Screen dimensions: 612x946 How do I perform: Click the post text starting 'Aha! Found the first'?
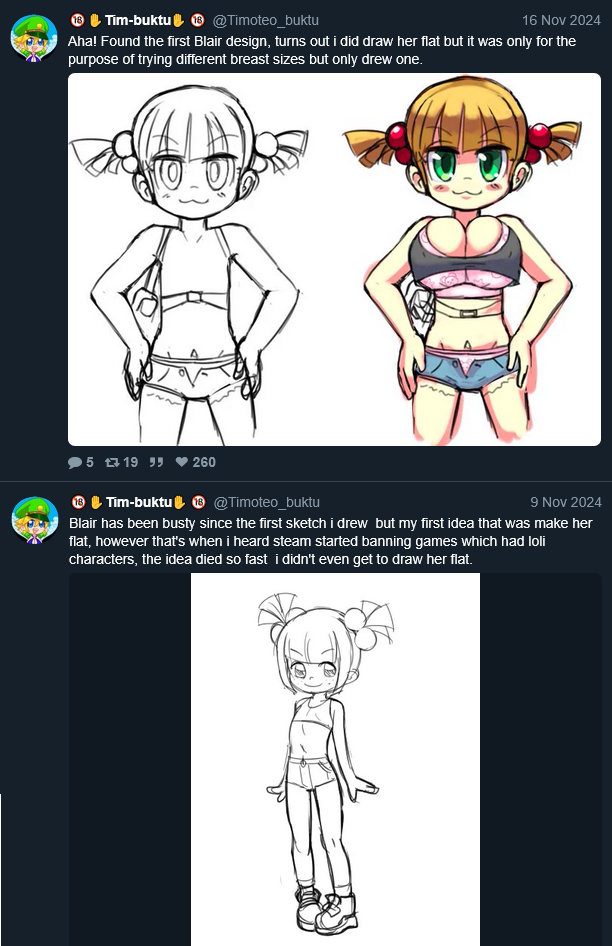pos(322,51)
